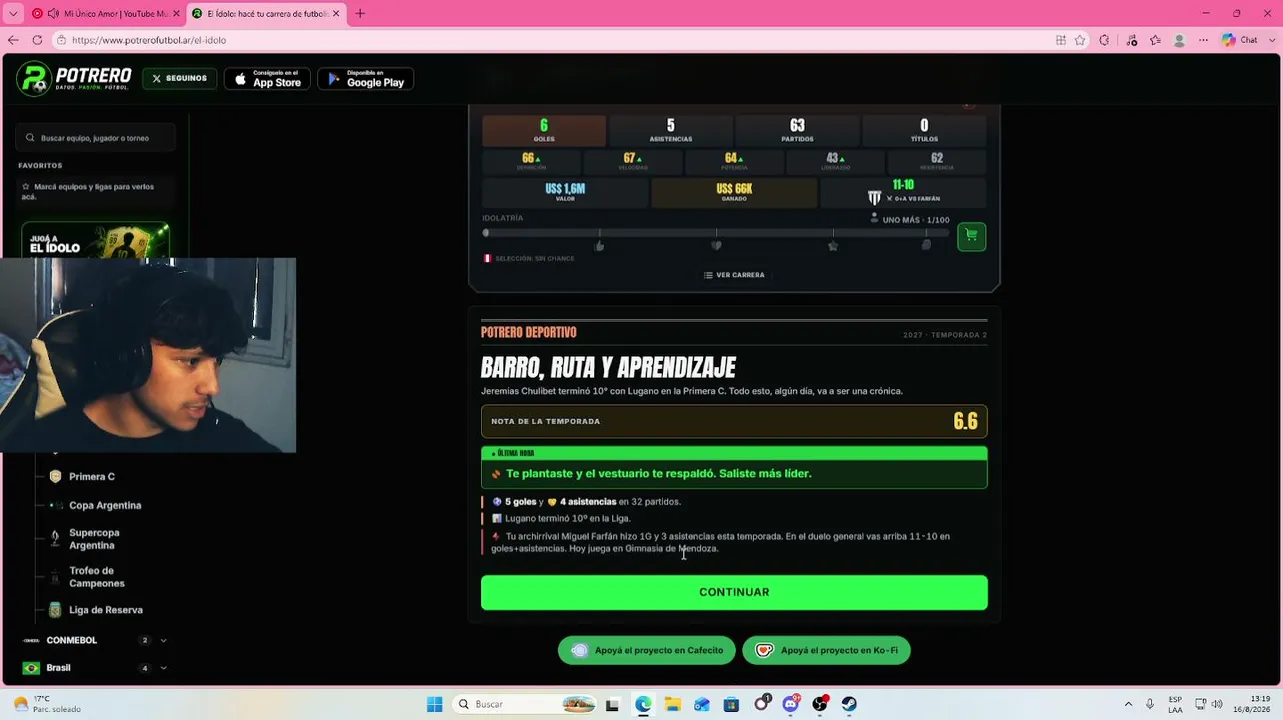Click the 11-10 rivalry vs Farfán box

tap(903, 192)
